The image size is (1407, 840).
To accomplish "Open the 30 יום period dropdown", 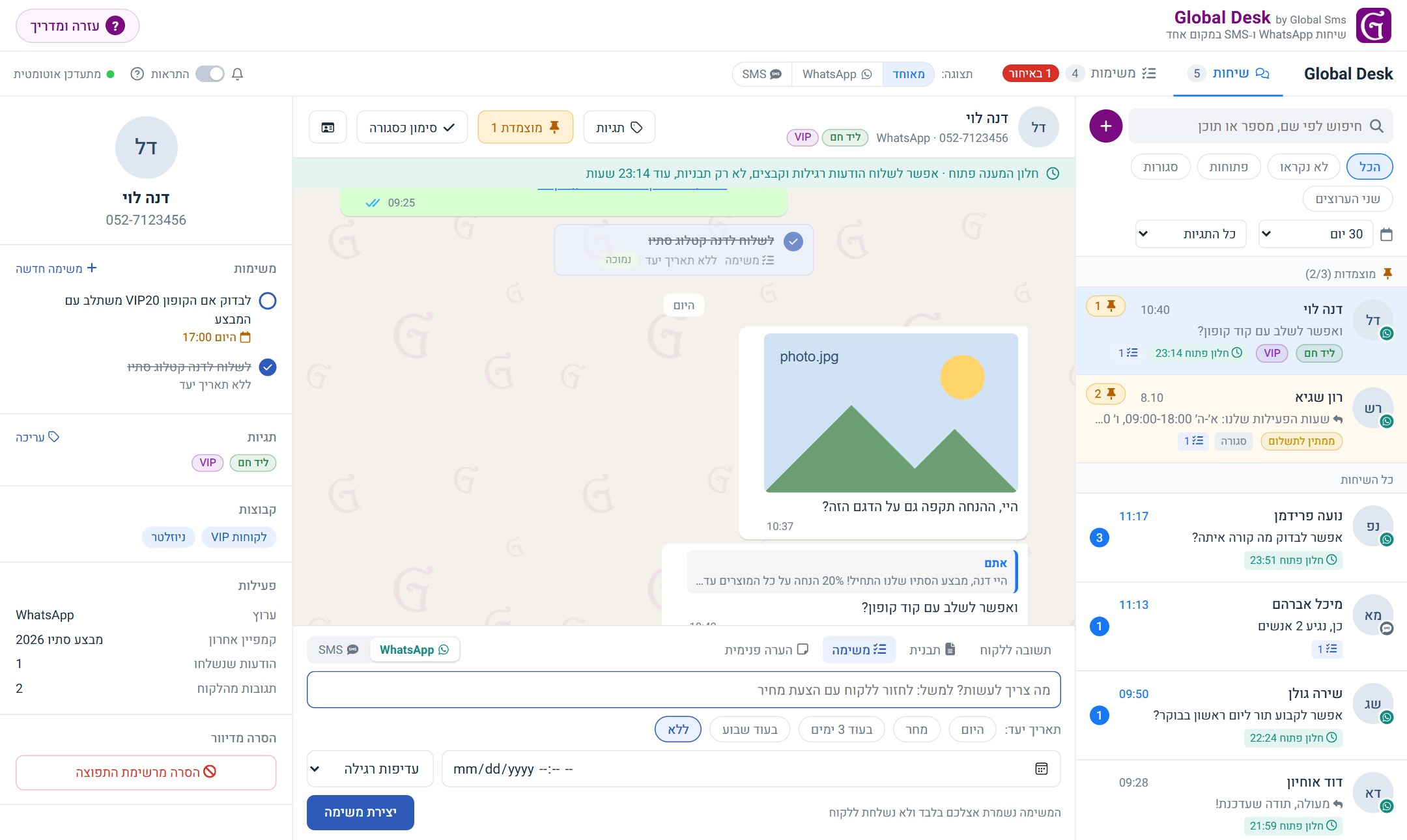I will pyautogui.click(x=1316, y=234).
